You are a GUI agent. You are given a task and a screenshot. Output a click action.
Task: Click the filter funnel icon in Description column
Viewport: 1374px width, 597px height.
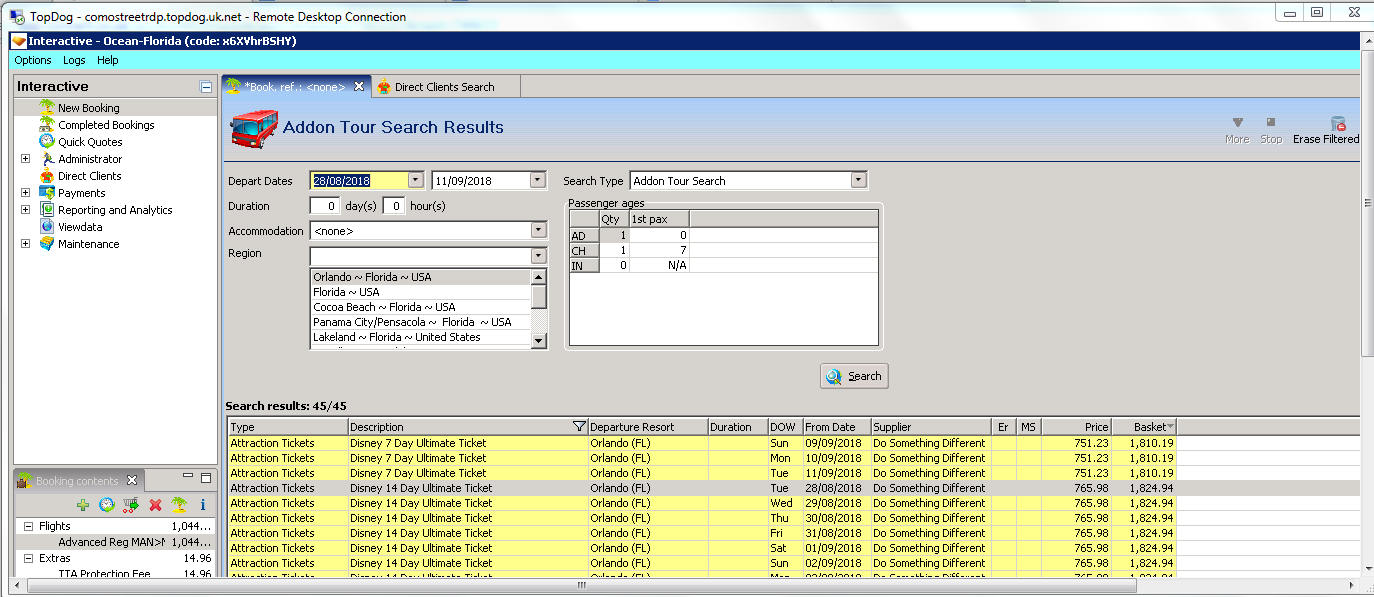[x=579, y=427]
